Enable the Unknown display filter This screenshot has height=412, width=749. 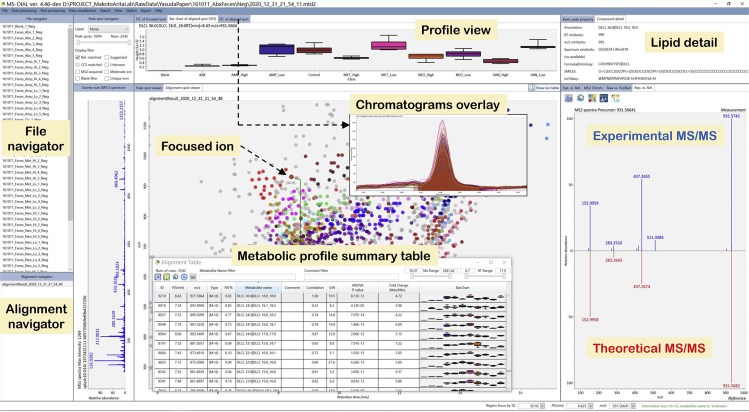[x=107, y=64]
